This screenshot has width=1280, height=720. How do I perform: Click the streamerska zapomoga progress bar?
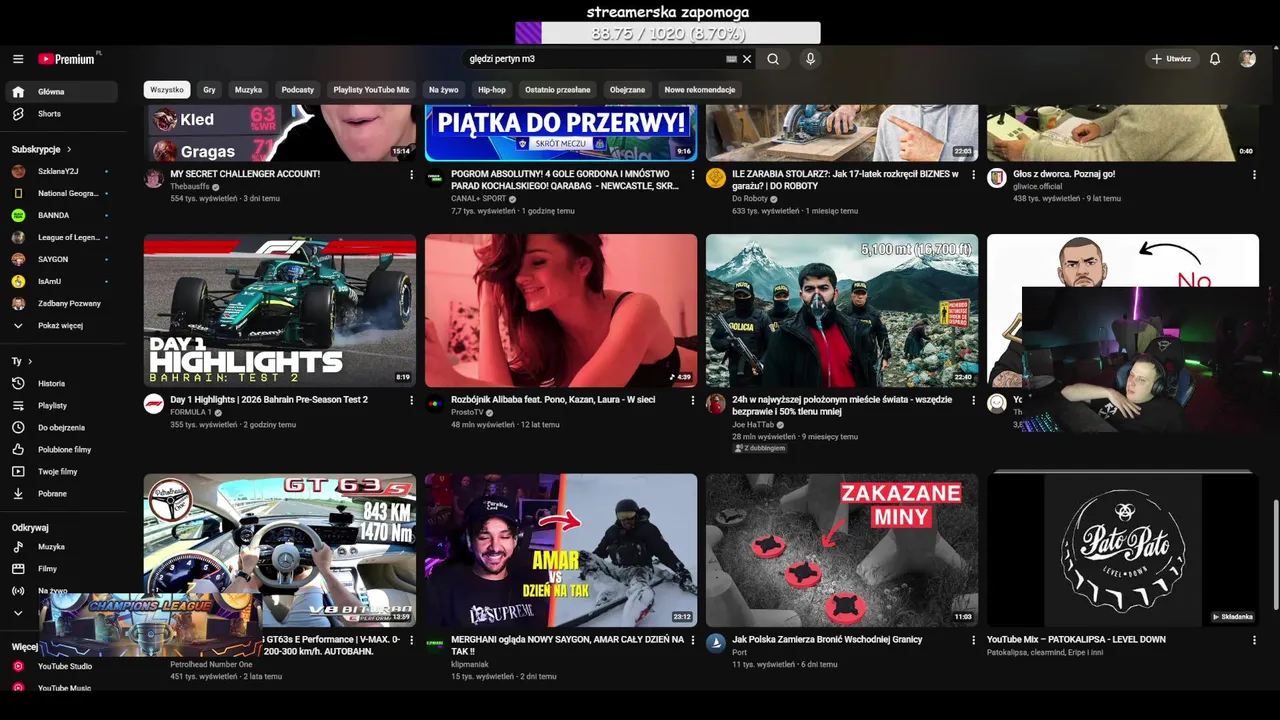point(667,33)
